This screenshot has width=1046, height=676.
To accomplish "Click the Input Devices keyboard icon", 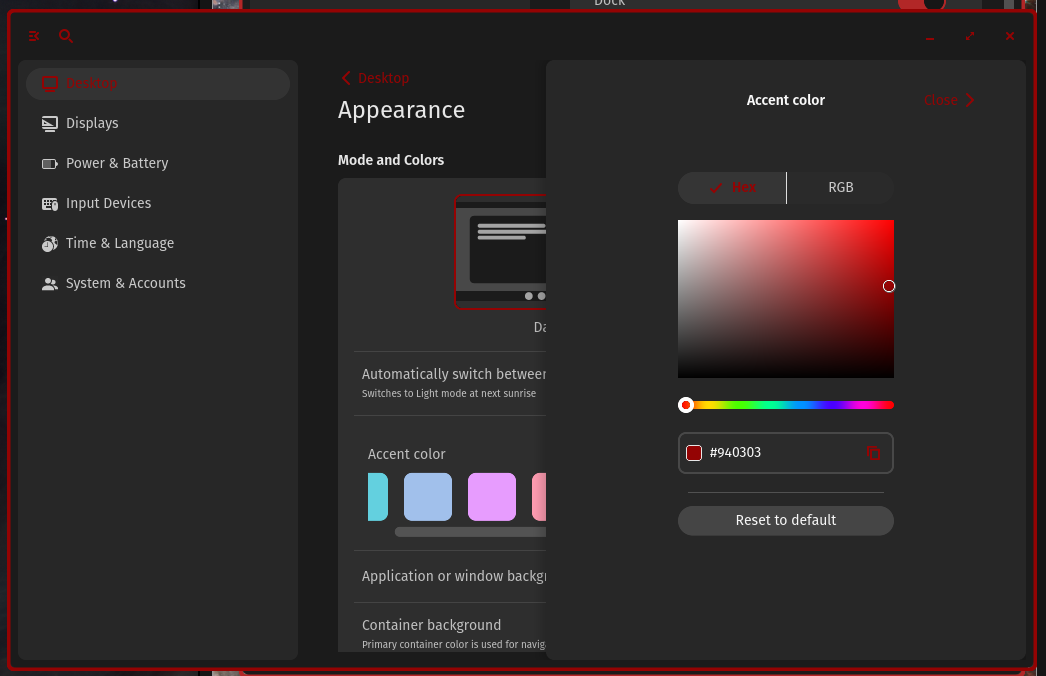I will (50, 204).
